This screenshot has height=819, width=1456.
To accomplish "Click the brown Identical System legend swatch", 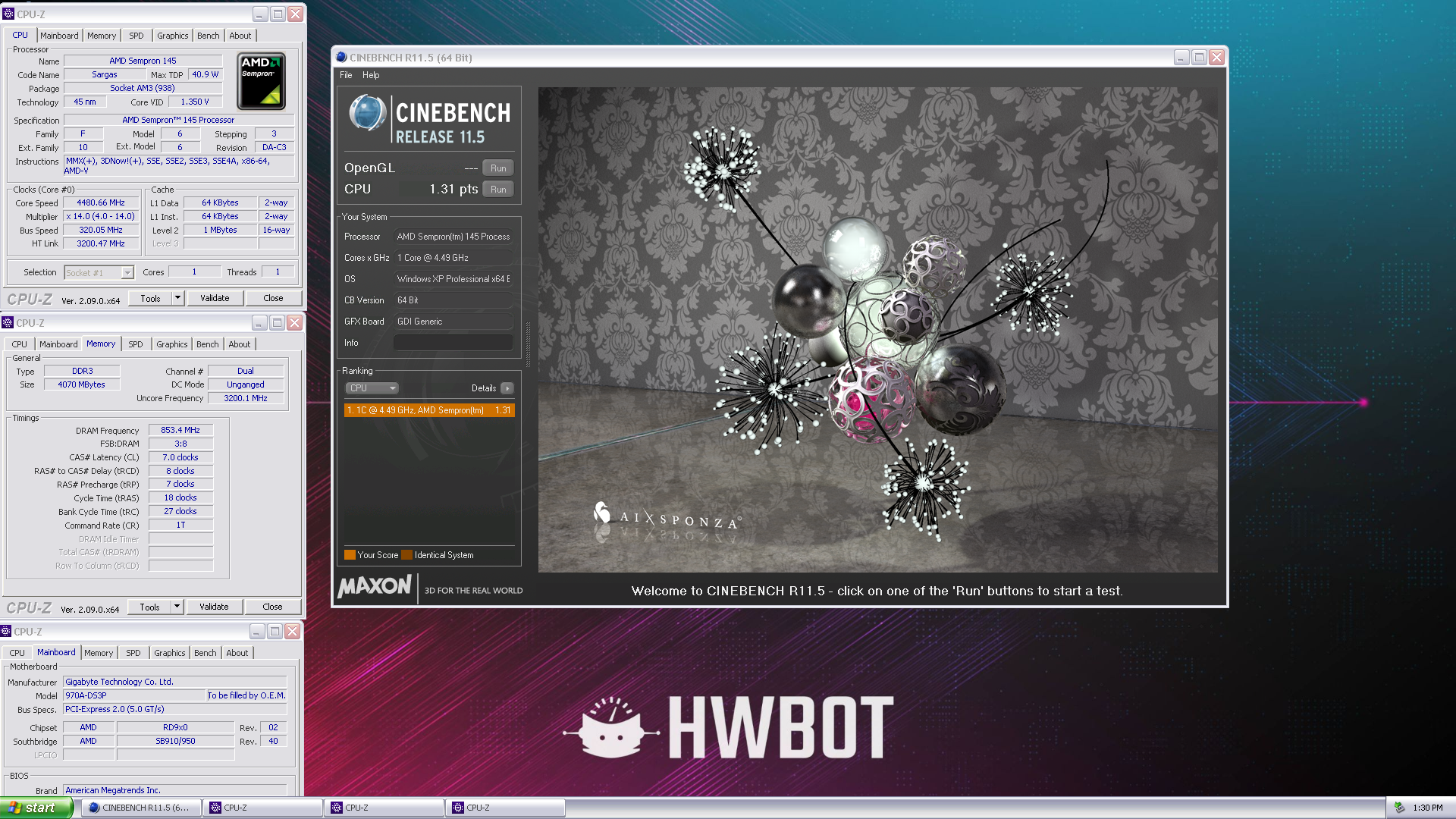I will (x=407, y=554).
